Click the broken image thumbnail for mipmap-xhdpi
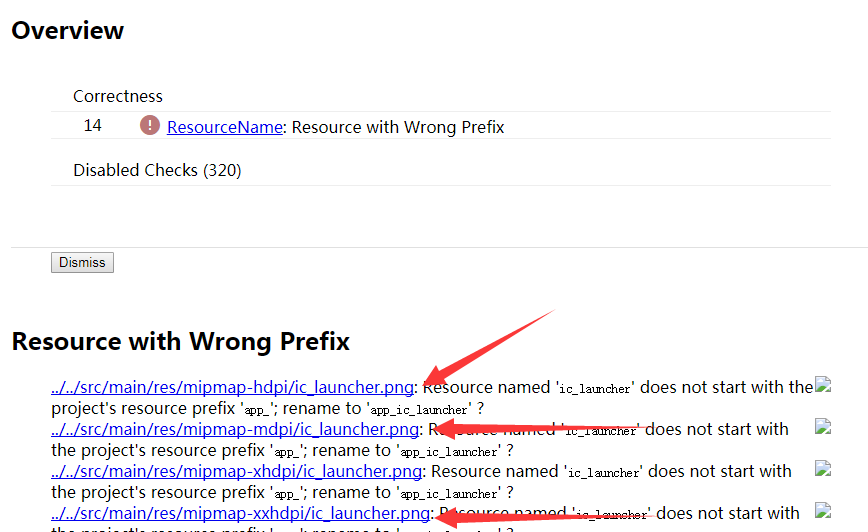 [x=823, y=468]
